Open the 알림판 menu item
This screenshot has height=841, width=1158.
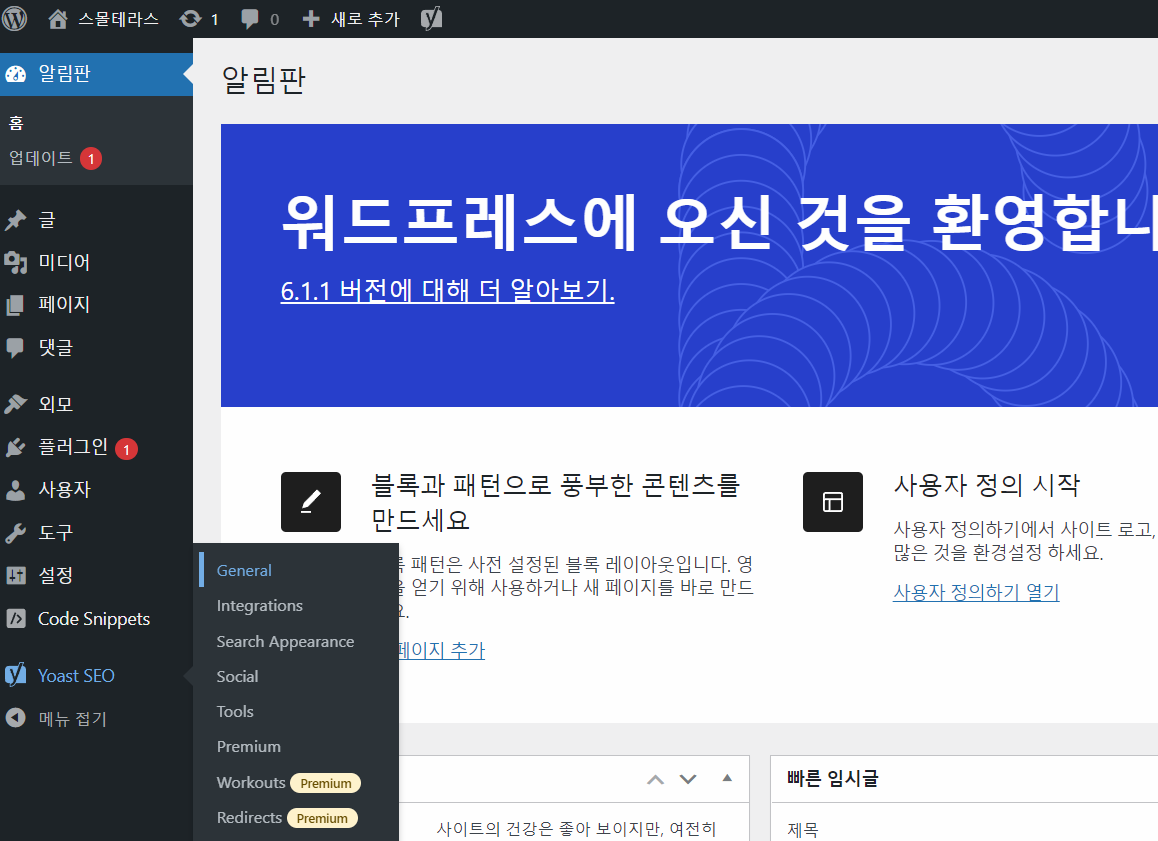[96, 74]
